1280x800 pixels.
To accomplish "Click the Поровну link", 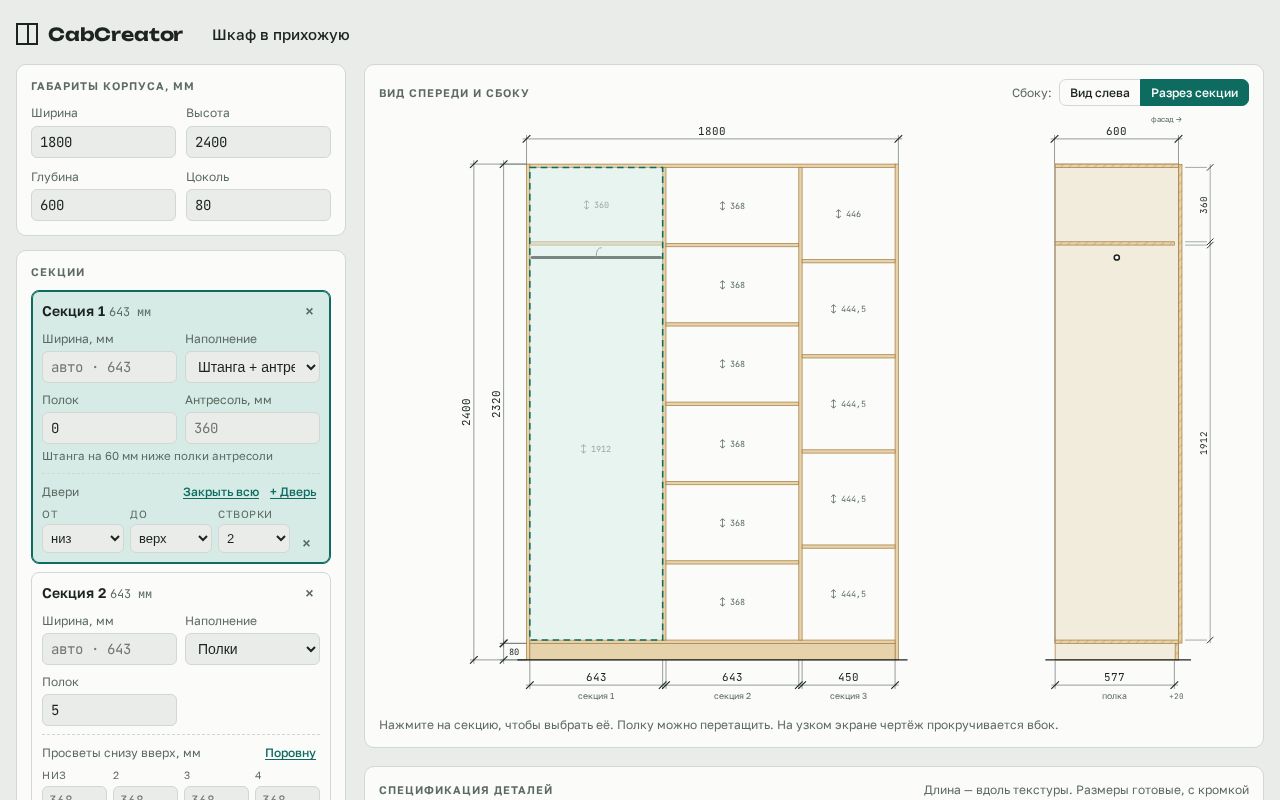I will pos(290,753).
